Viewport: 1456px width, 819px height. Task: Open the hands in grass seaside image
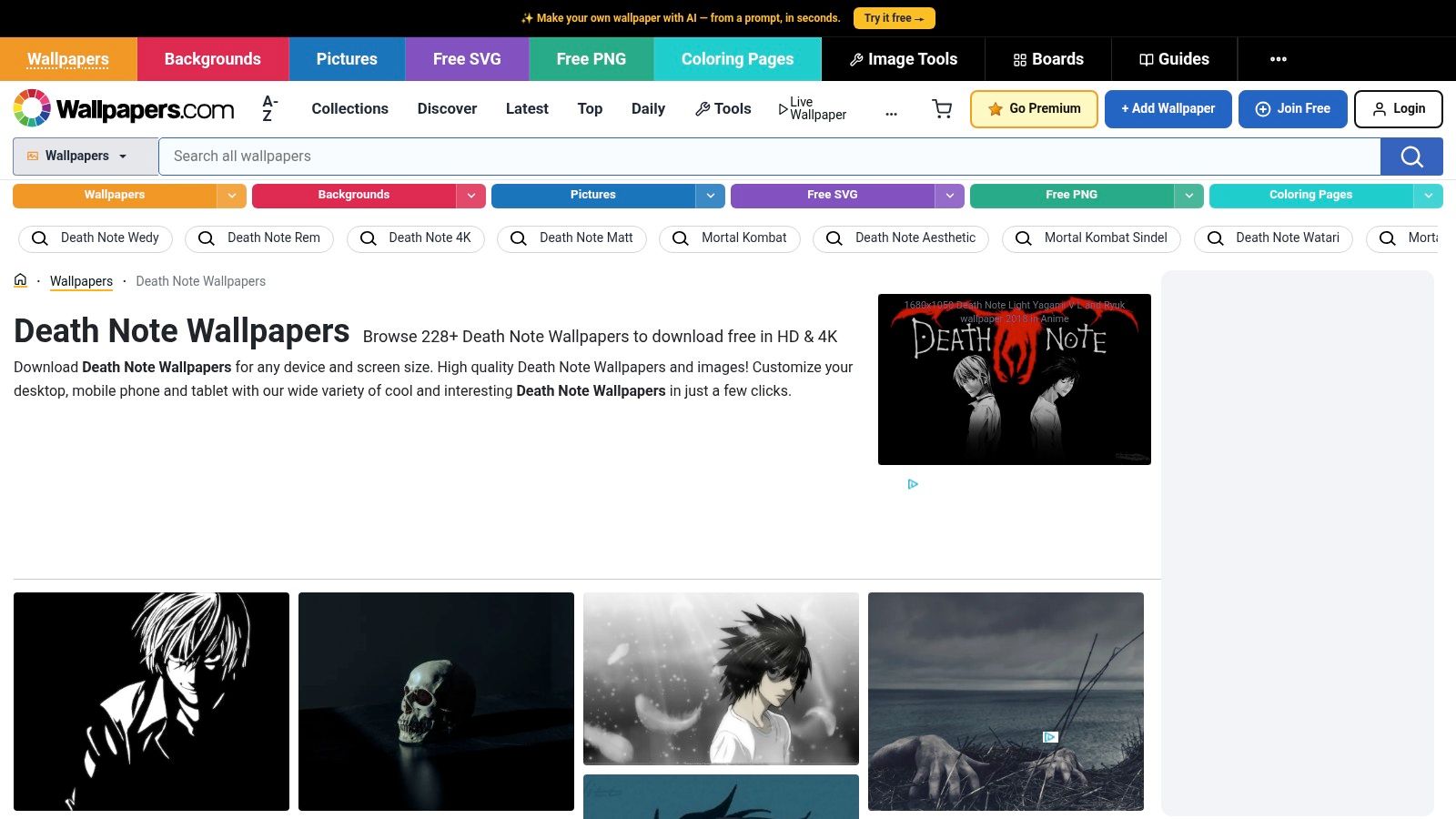coord(1006,702)
